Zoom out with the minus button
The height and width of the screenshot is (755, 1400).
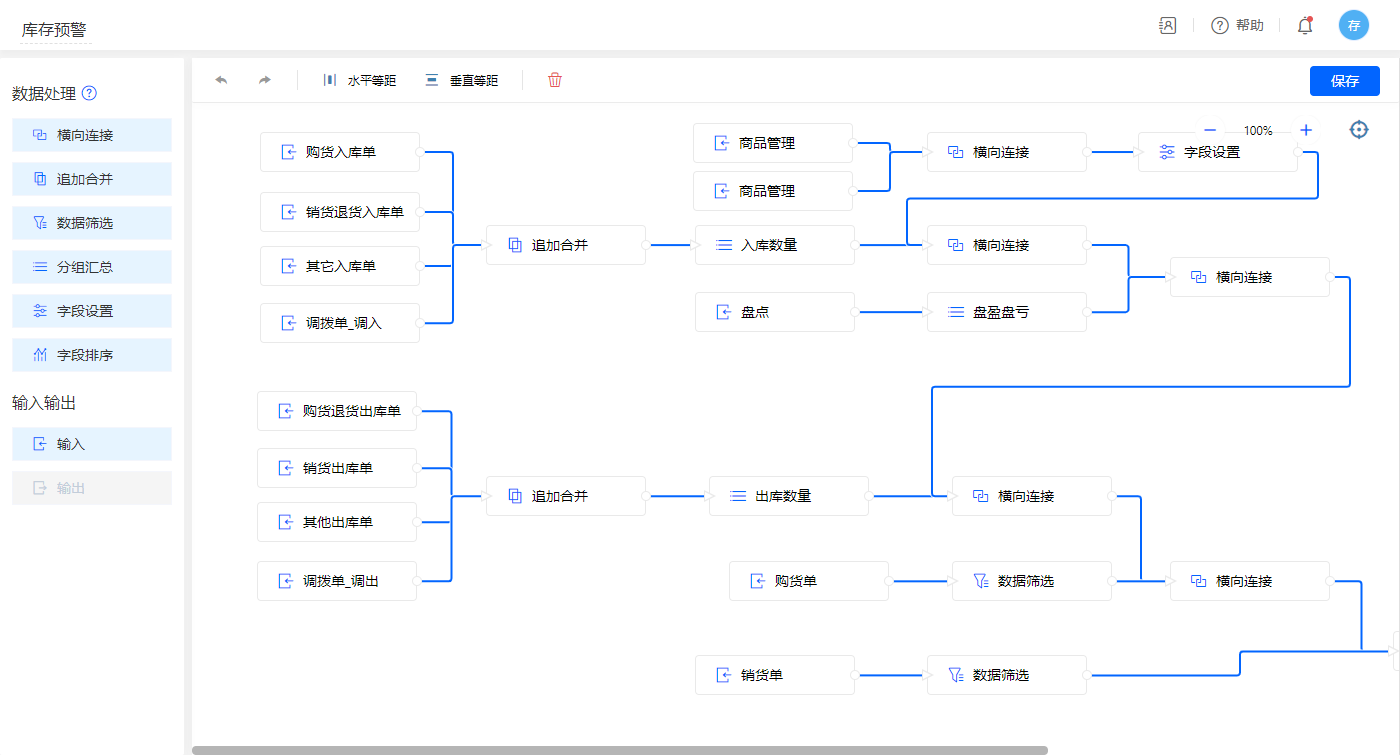pyautogui.click(x=1210, y=130)
